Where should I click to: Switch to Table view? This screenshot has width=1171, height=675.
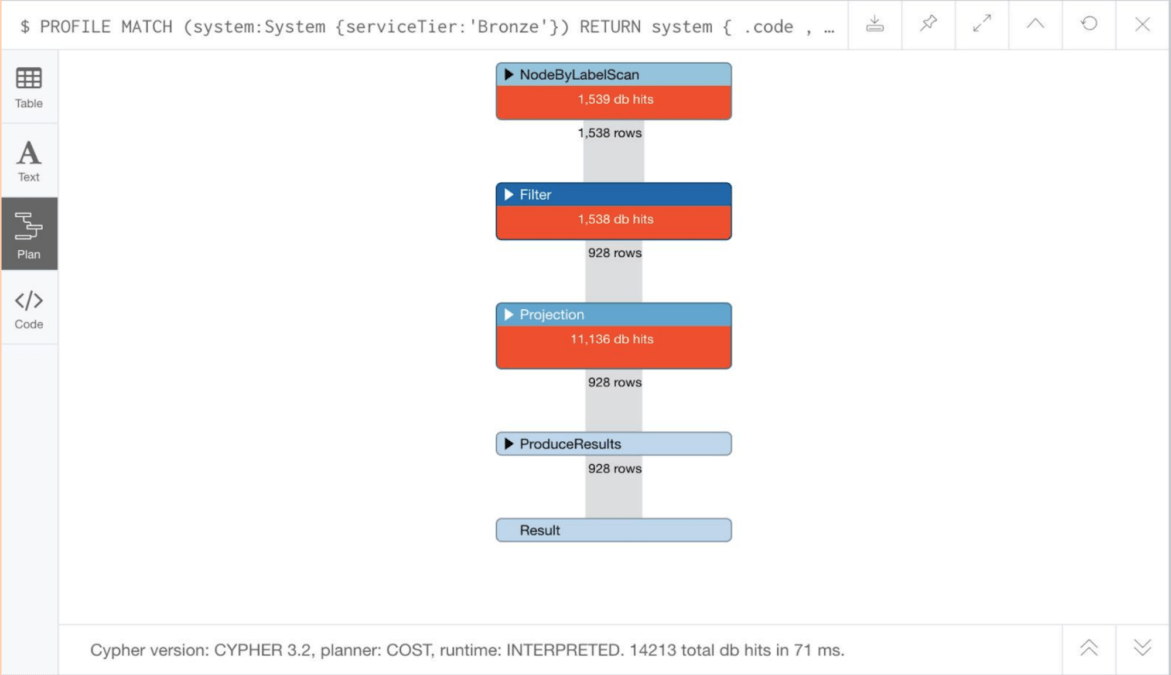click(x=29, y=87)
